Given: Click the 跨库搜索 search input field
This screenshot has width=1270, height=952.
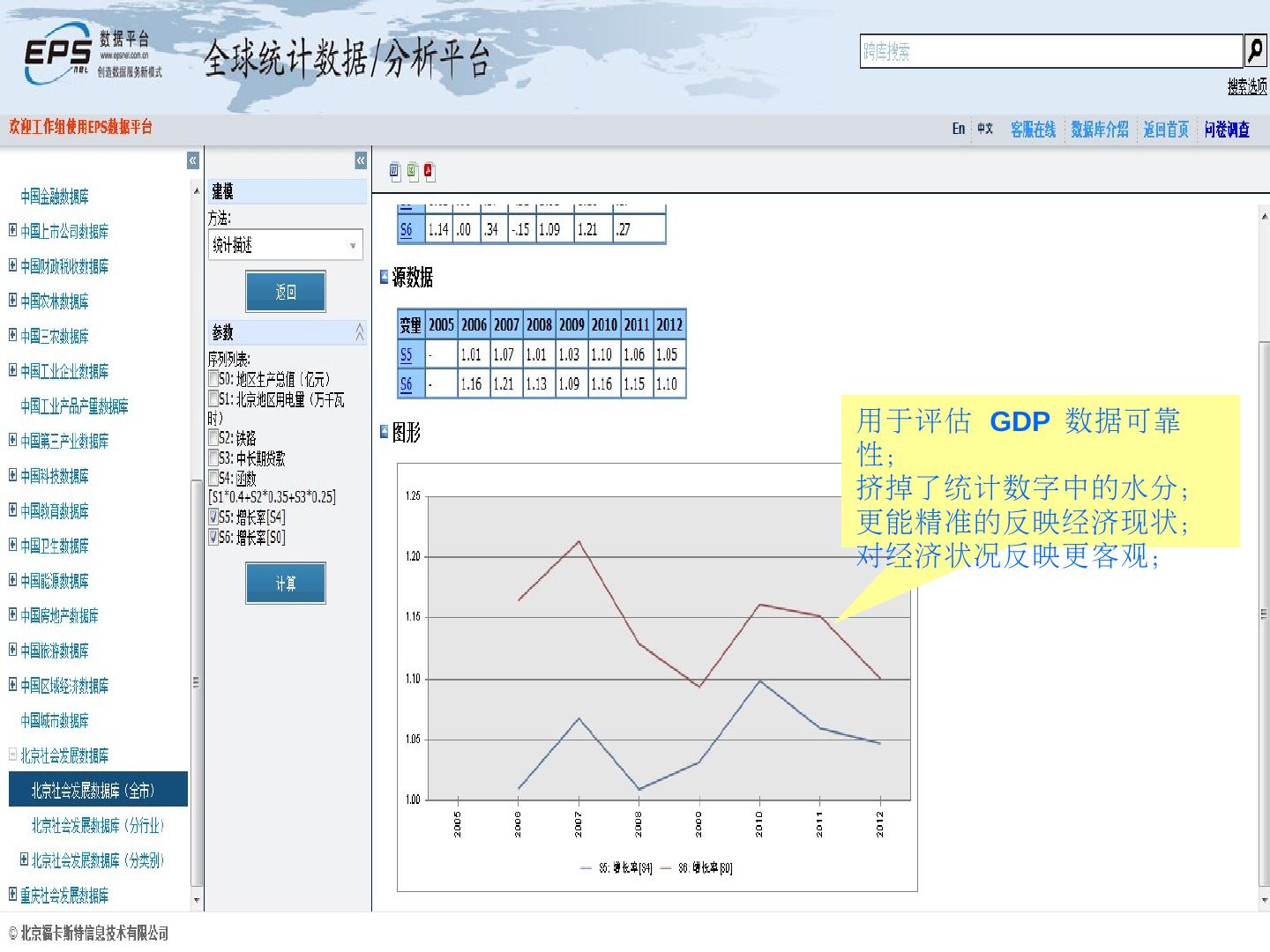Looking at the screenshot, I should (x=1051, y=51).
